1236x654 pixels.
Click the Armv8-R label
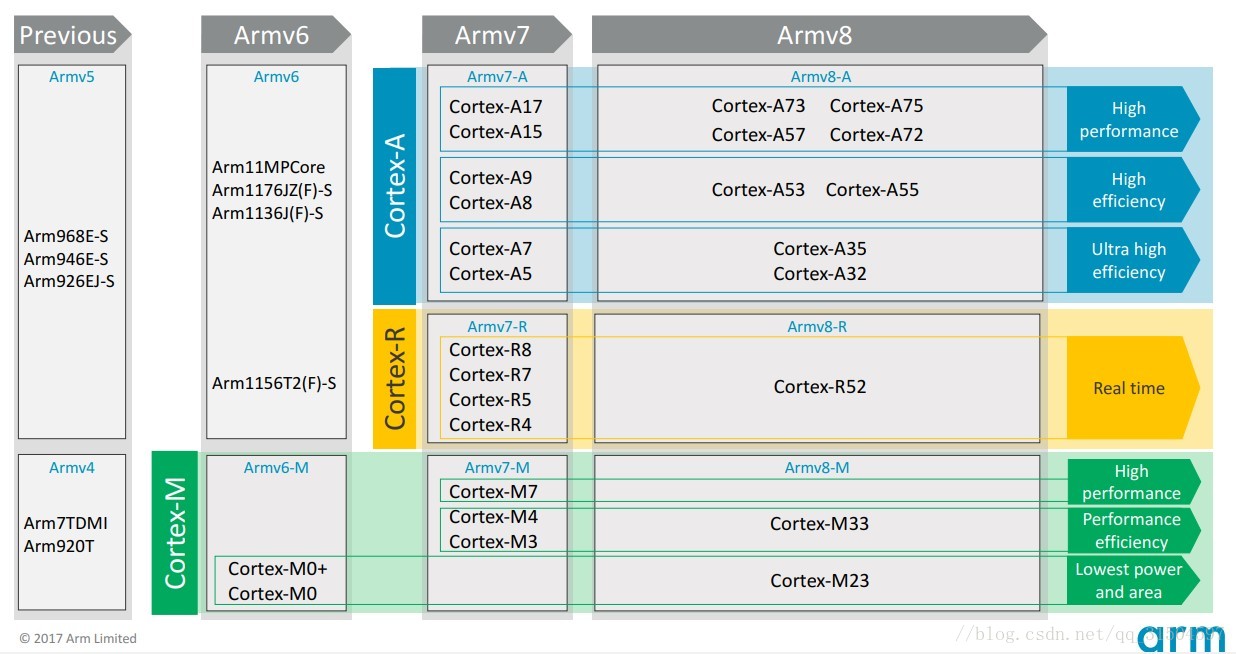click(x=817, y=326)
